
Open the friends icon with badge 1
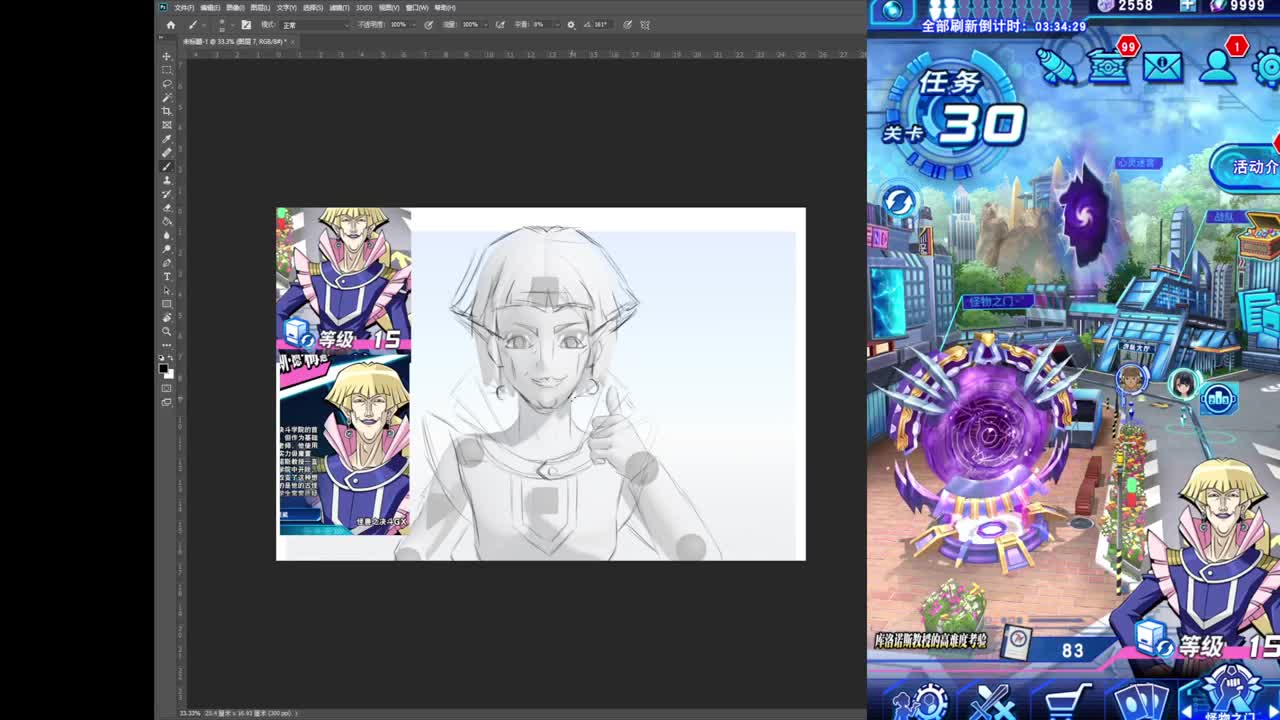tap(1218, 65)
